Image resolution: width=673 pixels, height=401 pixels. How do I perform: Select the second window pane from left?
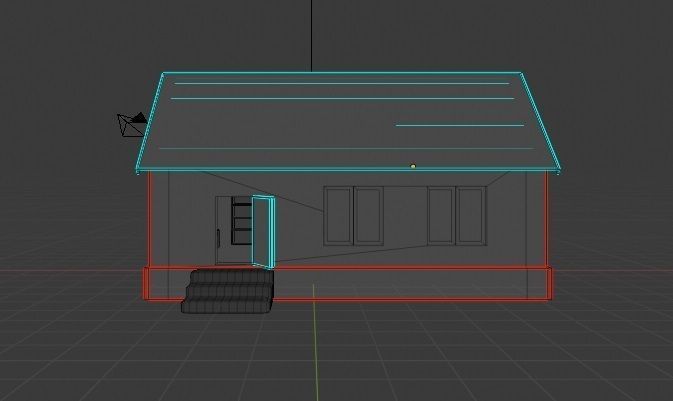tap(369, 216)
